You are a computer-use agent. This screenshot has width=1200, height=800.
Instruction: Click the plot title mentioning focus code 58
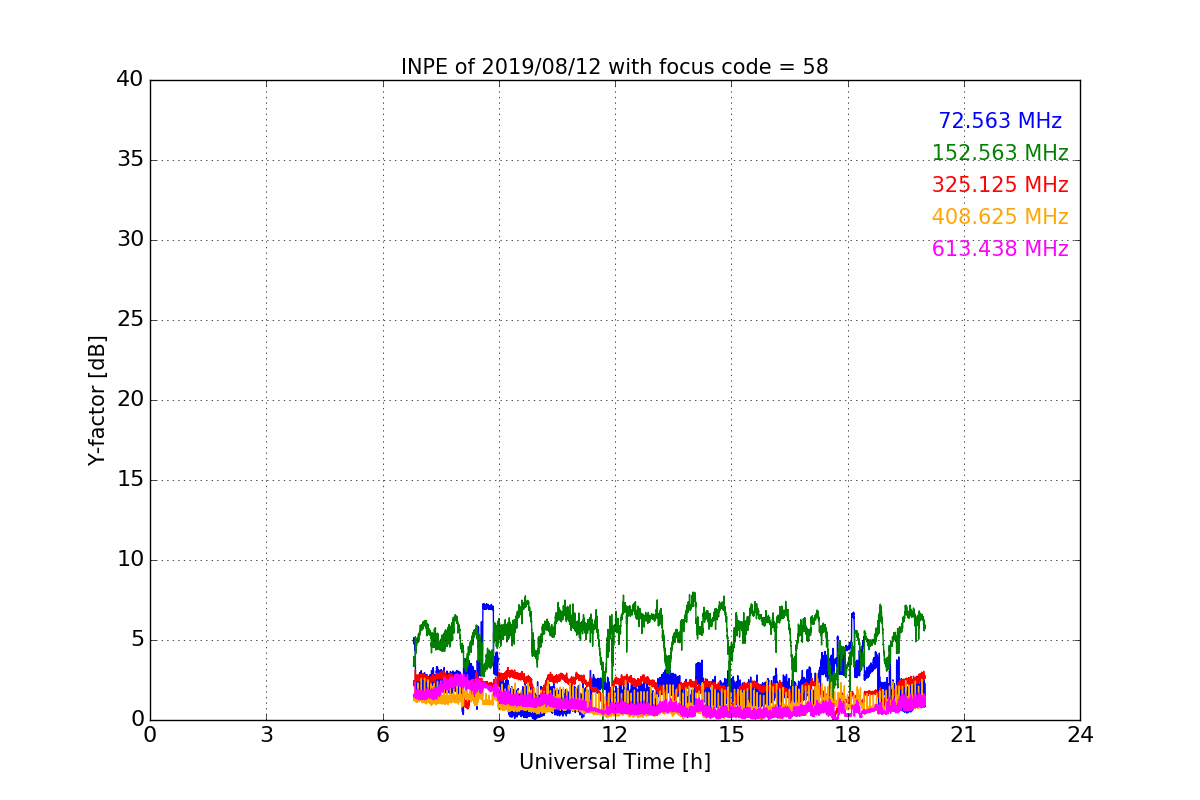click(614, 67)
